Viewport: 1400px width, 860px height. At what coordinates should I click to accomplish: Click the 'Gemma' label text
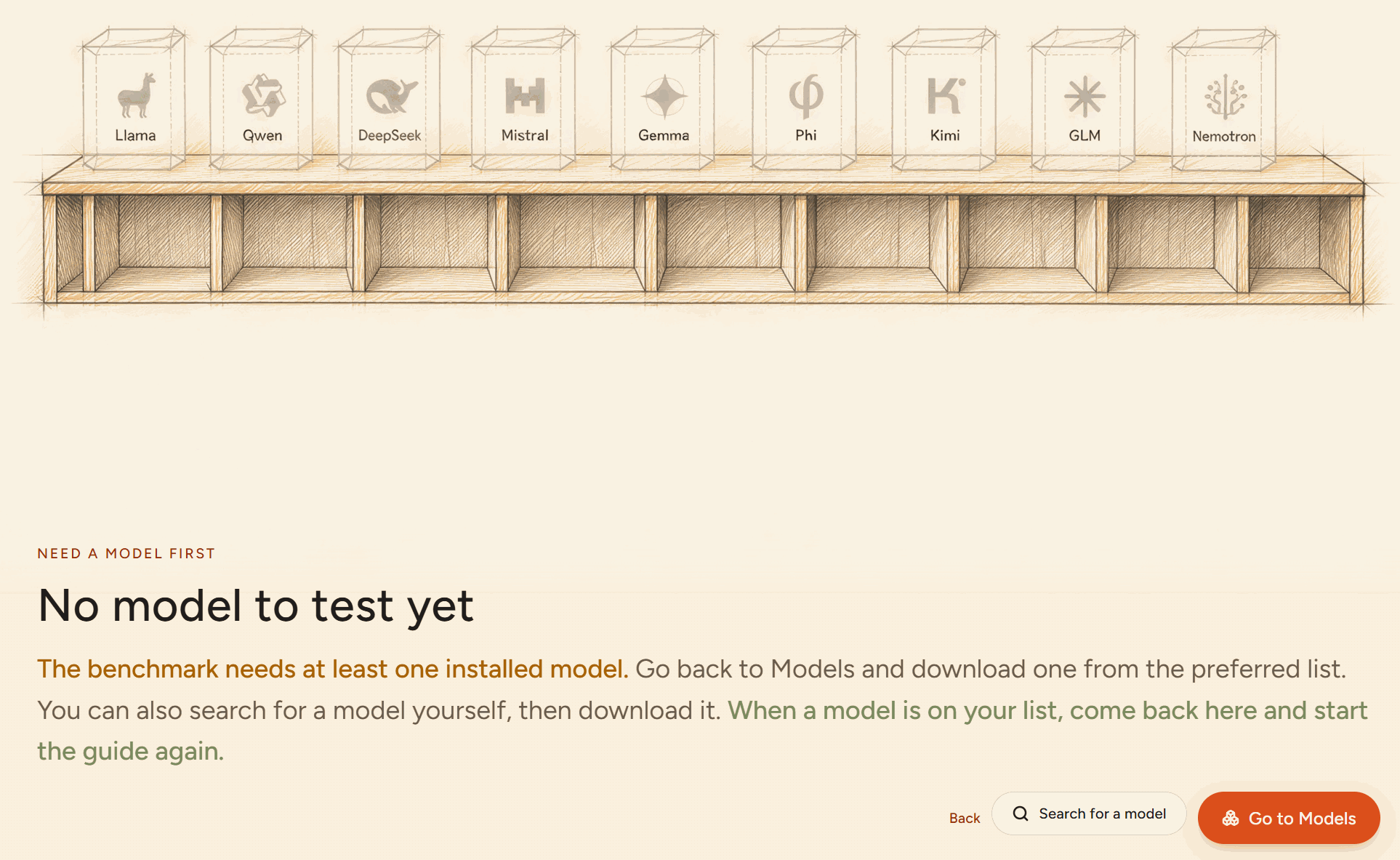tap(664, 135)
